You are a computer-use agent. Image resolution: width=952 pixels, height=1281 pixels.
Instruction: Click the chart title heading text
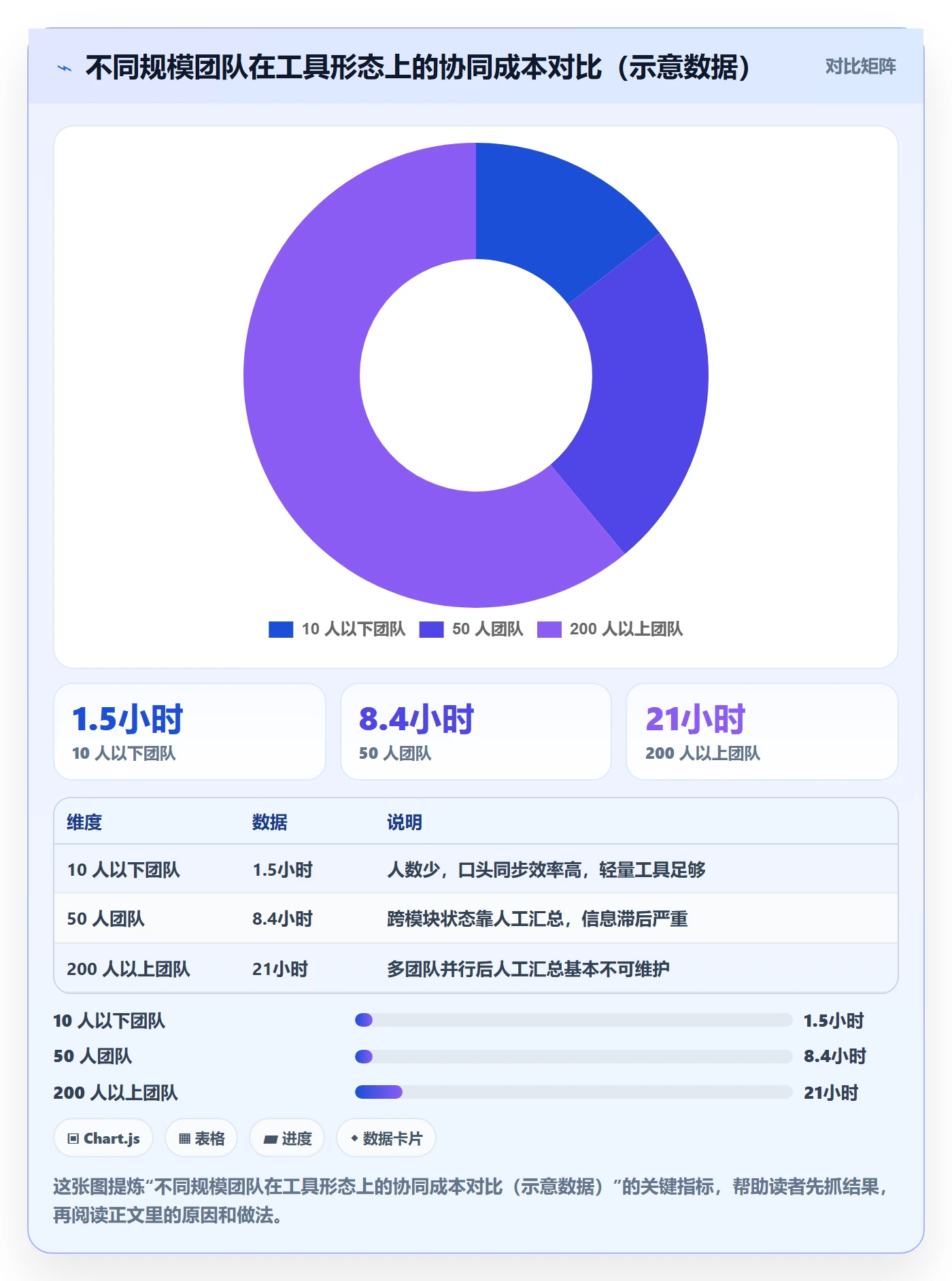coord(418,67)
